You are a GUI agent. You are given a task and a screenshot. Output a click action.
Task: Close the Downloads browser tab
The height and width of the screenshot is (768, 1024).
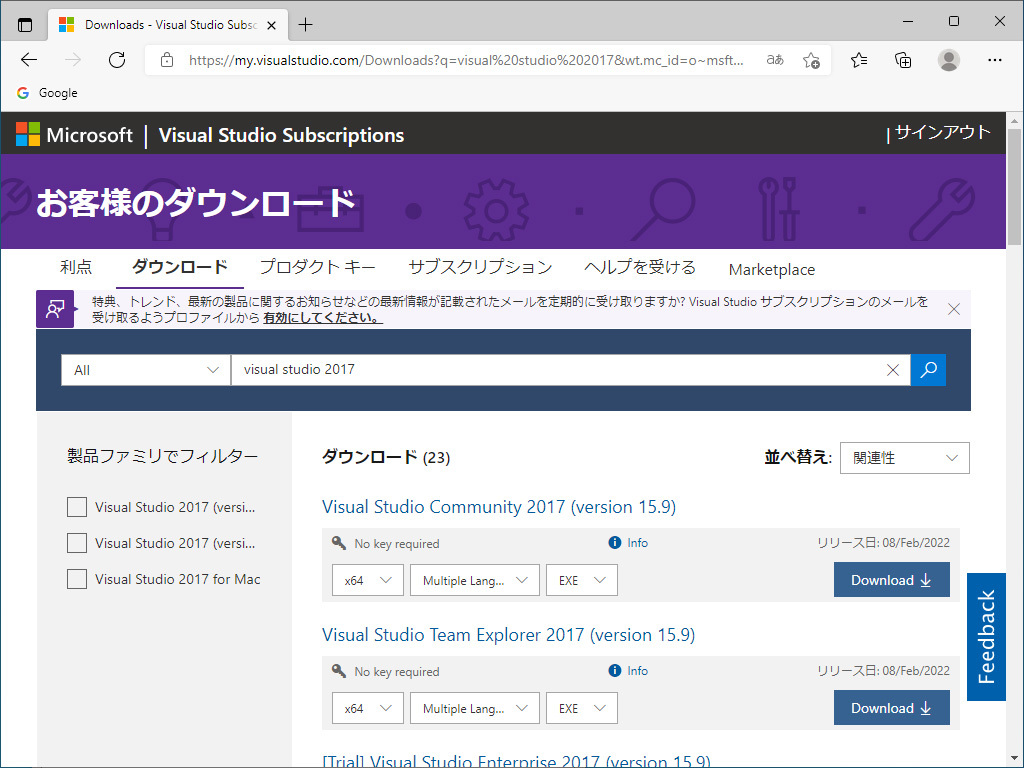(272, 25)
